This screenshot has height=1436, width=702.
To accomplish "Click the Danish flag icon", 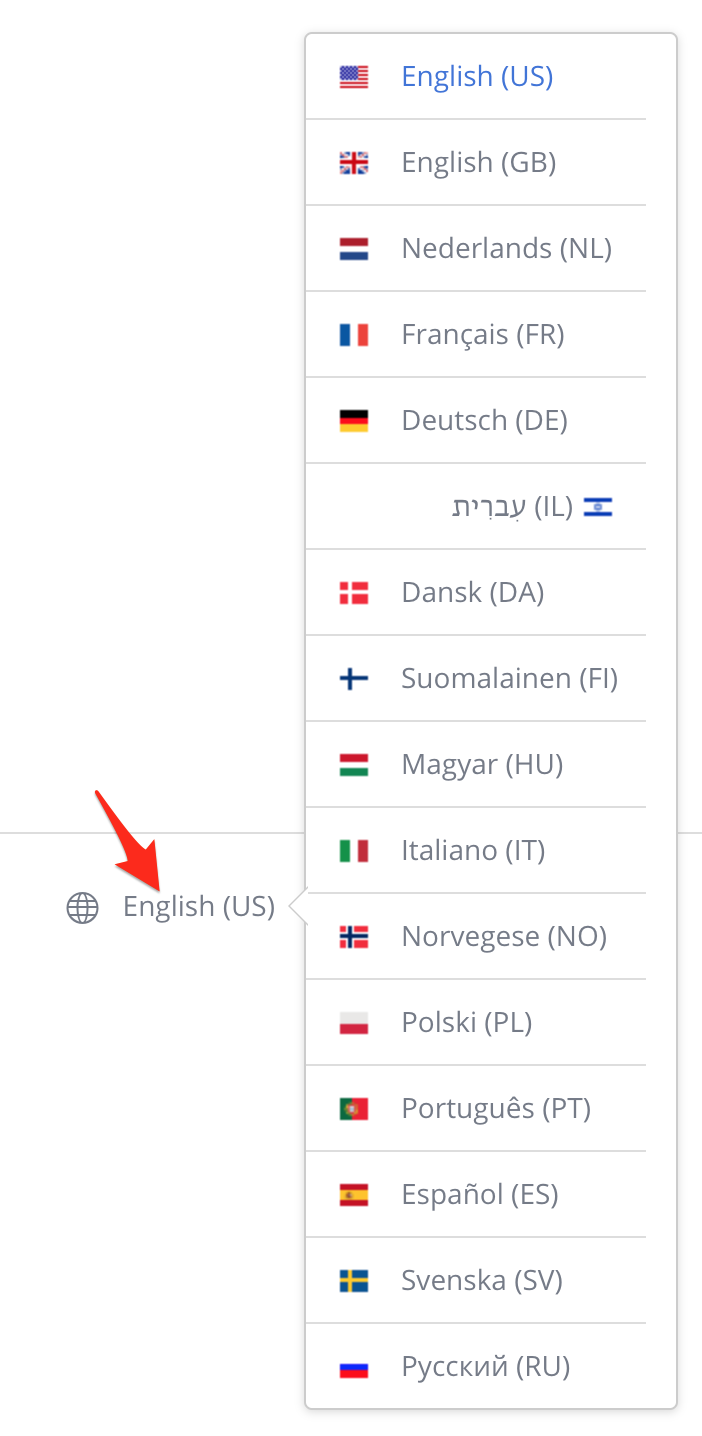I will tap(354, 593).
